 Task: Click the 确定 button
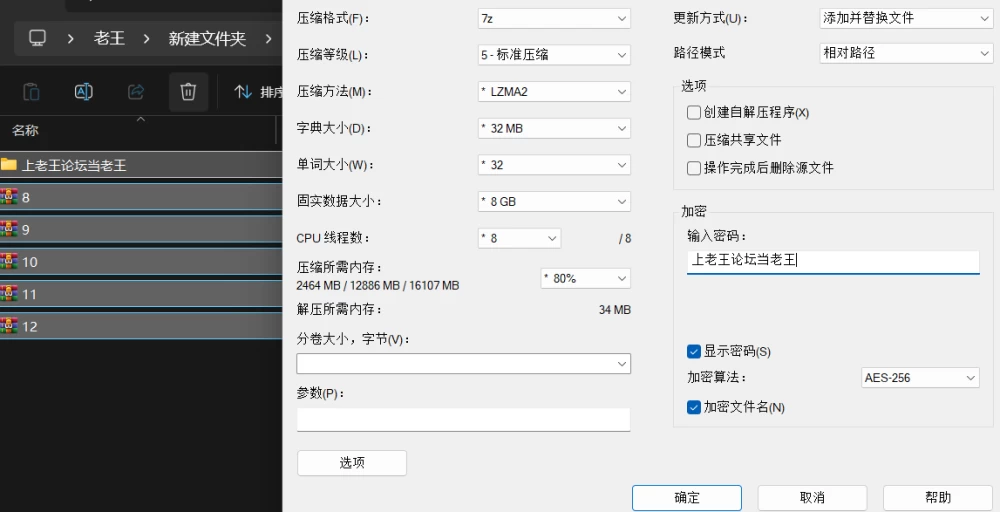[x=687, y=498]
